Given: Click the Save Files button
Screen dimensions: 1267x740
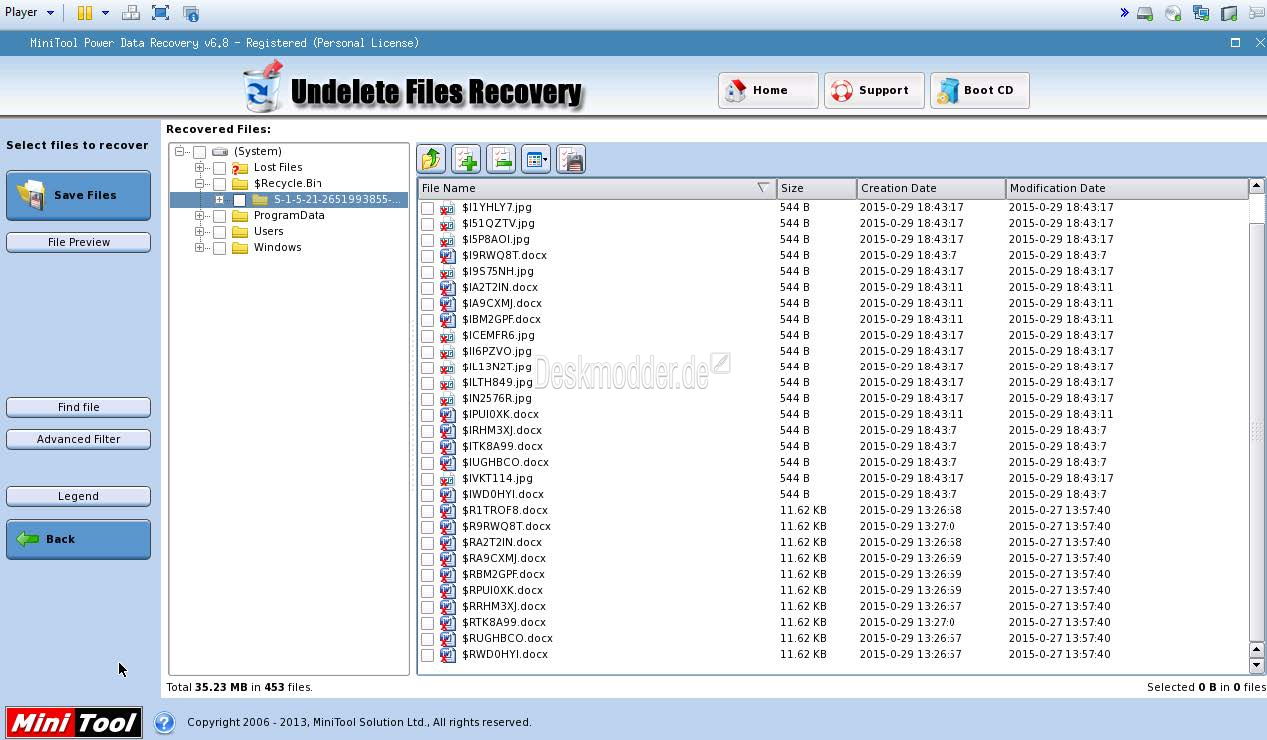Looking at the screenshot, I should [x=78, y=195].
